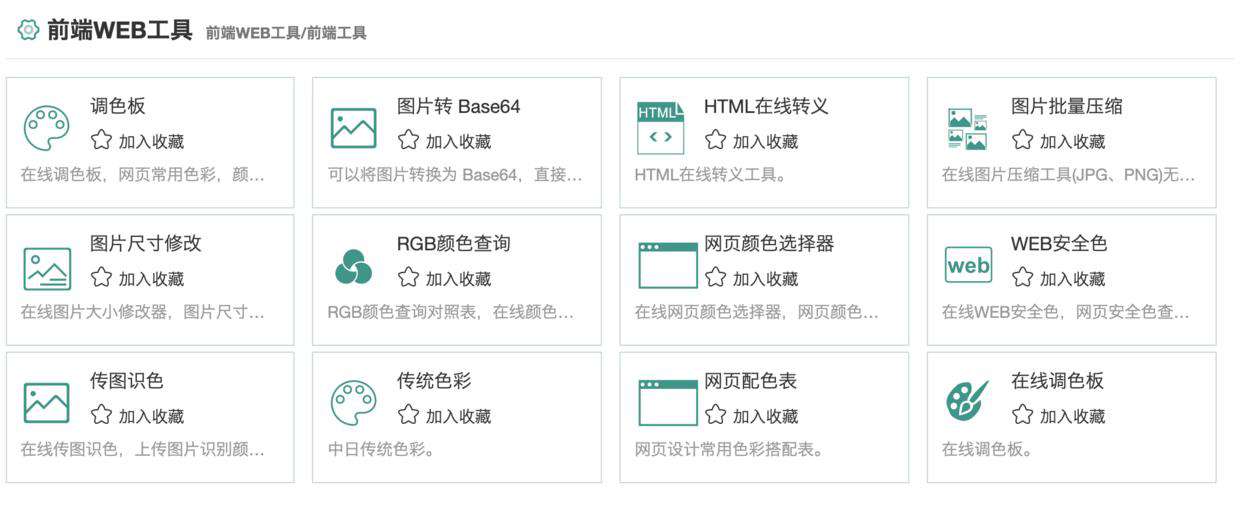
Task: Click description 中日传统色彩。
Action: pyautogui.click(x=382, y=449)
